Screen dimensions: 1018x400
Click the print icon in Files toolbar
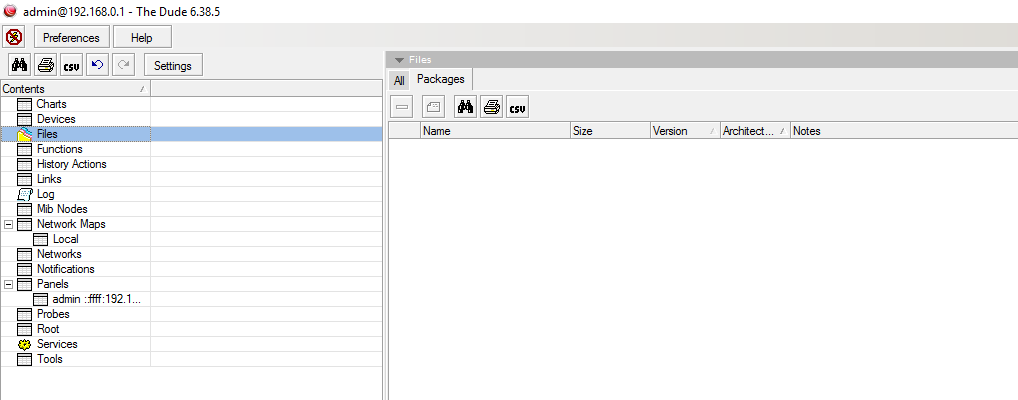coord(491,106)
